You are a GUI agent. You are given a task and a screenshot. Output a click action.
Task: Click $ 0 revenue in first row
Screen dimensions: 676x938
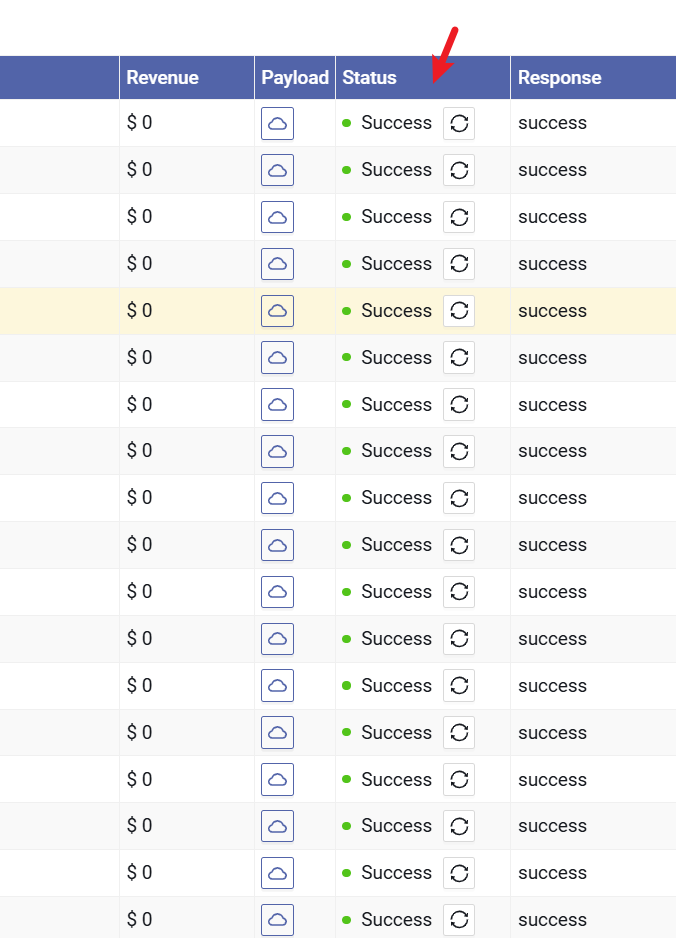click(139, 123)
